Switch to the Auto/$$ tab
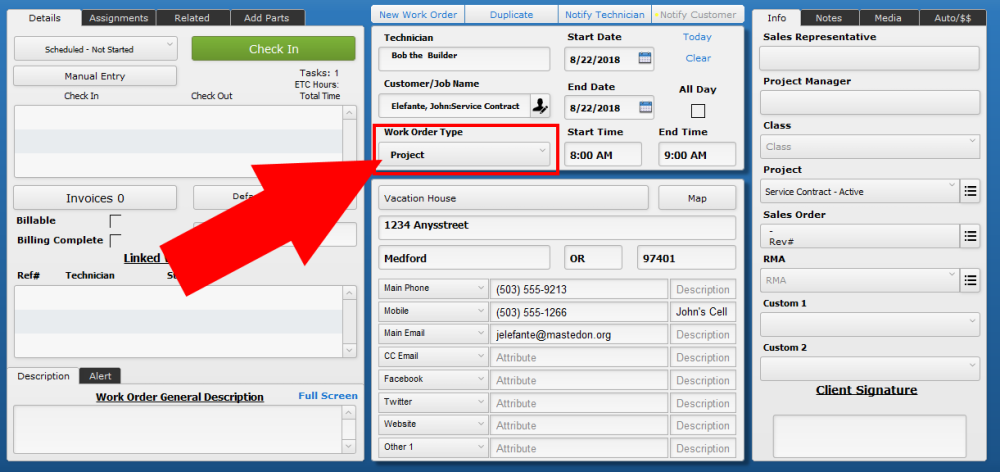Screen dimensions: 1000x472 [x=953, y=18]
